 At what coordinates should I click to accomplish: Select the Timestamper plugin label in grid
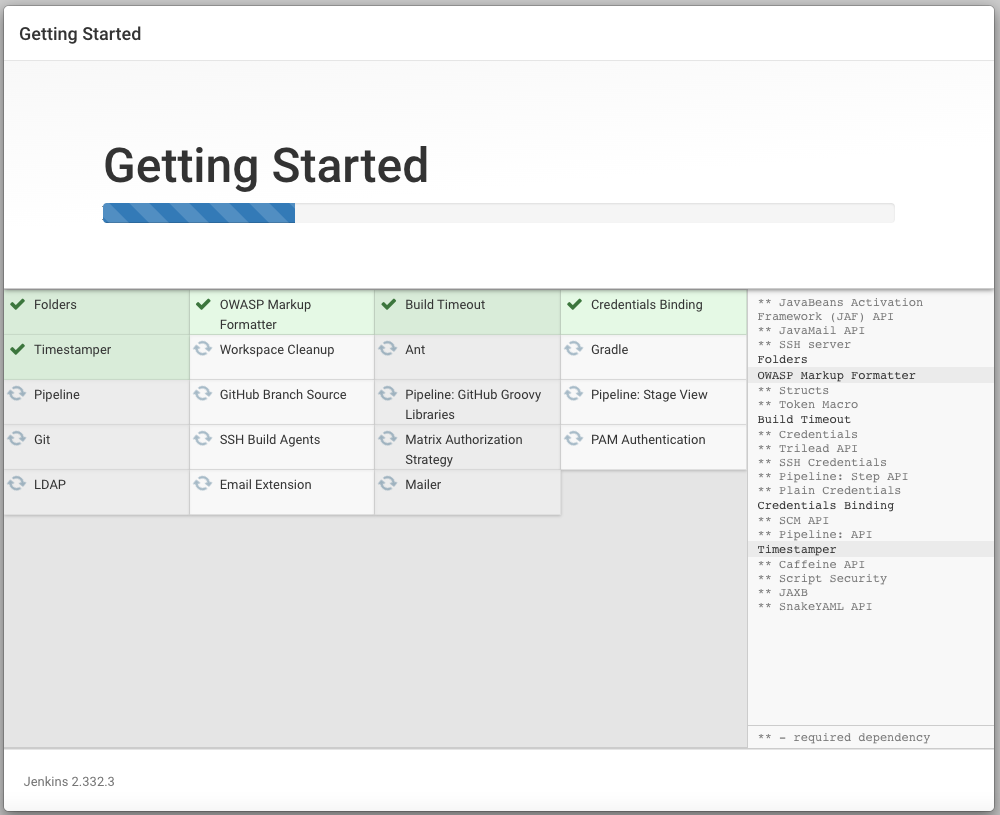73,349
